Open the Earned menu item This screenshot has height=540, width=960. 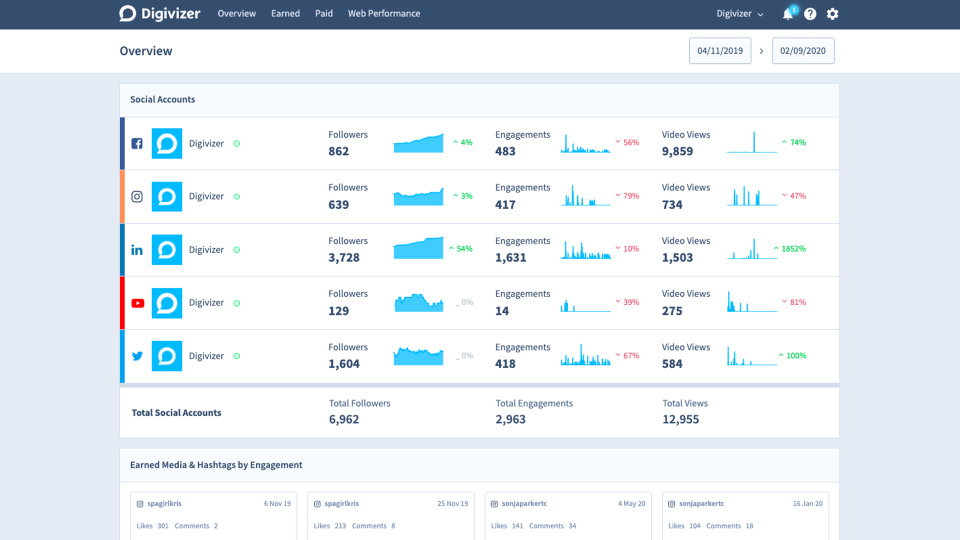tap(285, 13)
